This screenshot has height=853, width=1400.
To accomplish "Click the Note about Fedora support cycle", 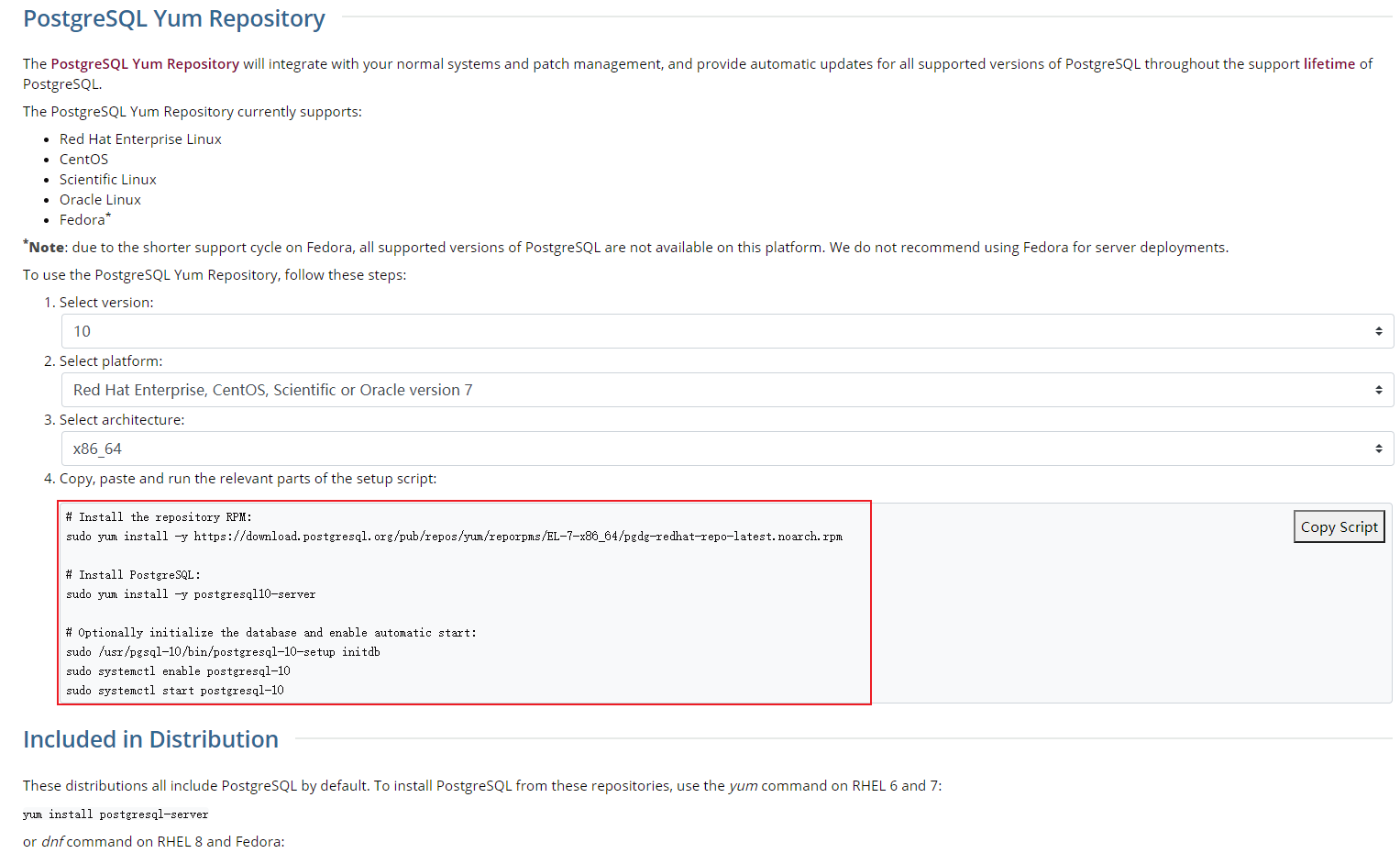I will pos(625,247).
